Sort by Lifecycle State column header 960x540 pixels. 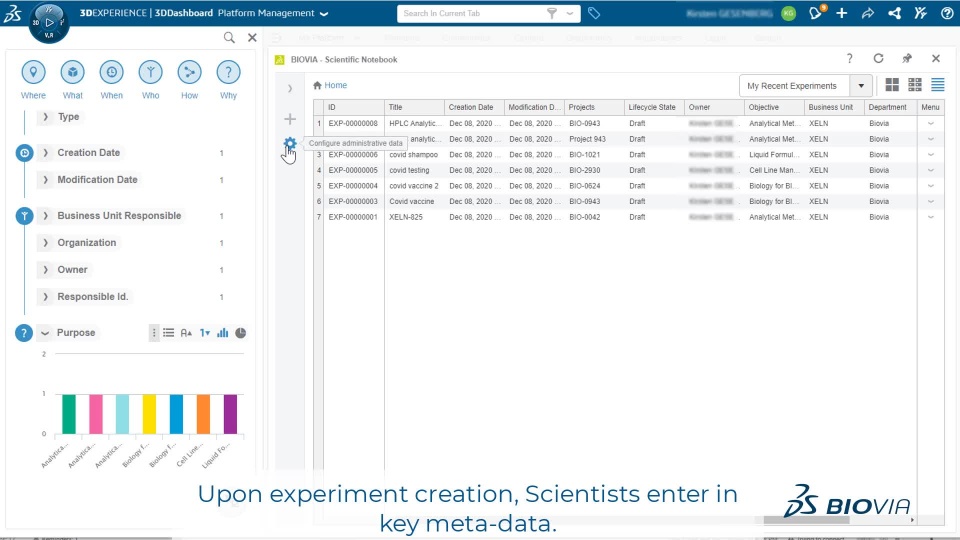click(x=654, y=107)
